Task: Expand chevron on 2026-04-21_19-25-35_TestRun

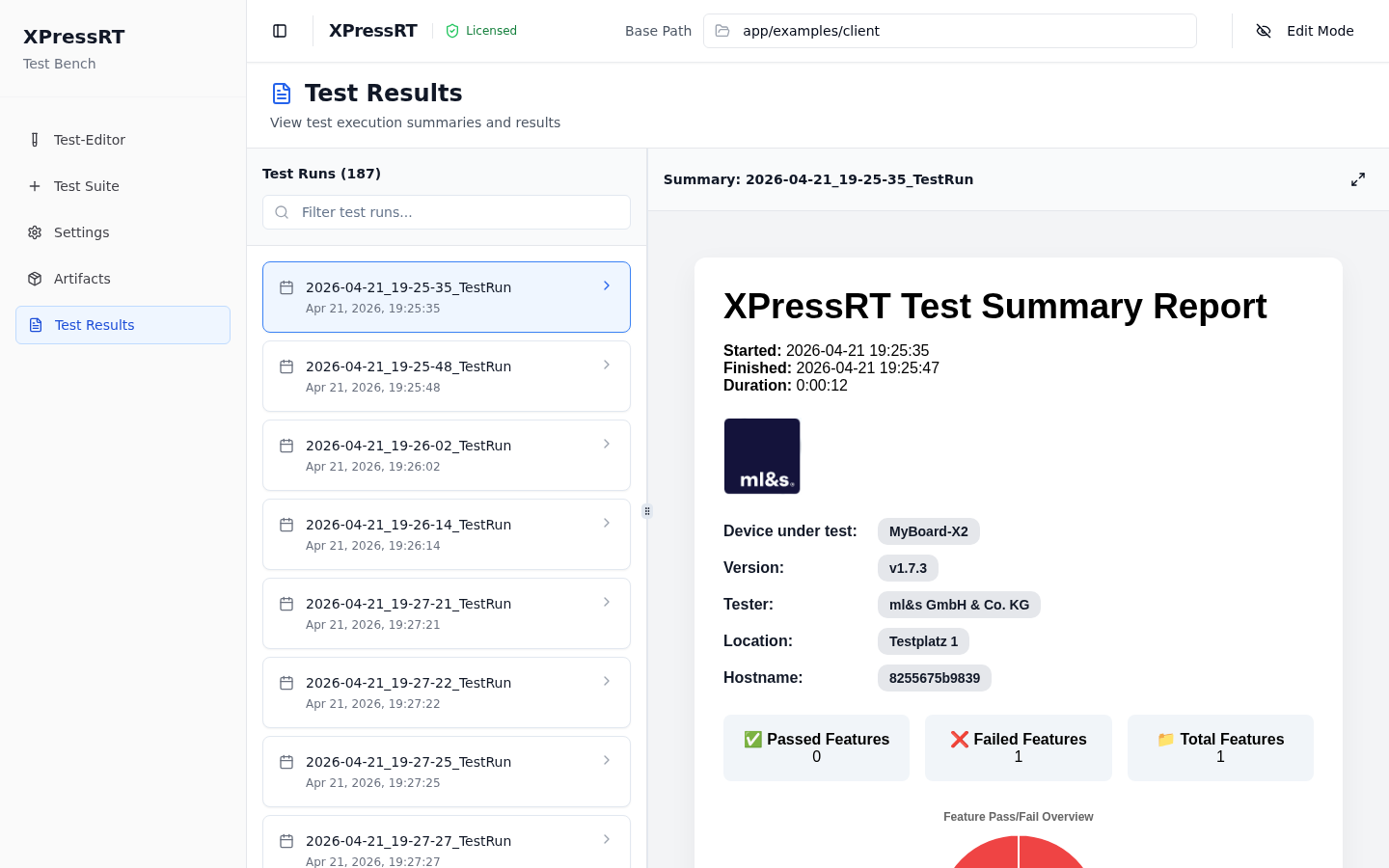Action: (x=607, y=285)
